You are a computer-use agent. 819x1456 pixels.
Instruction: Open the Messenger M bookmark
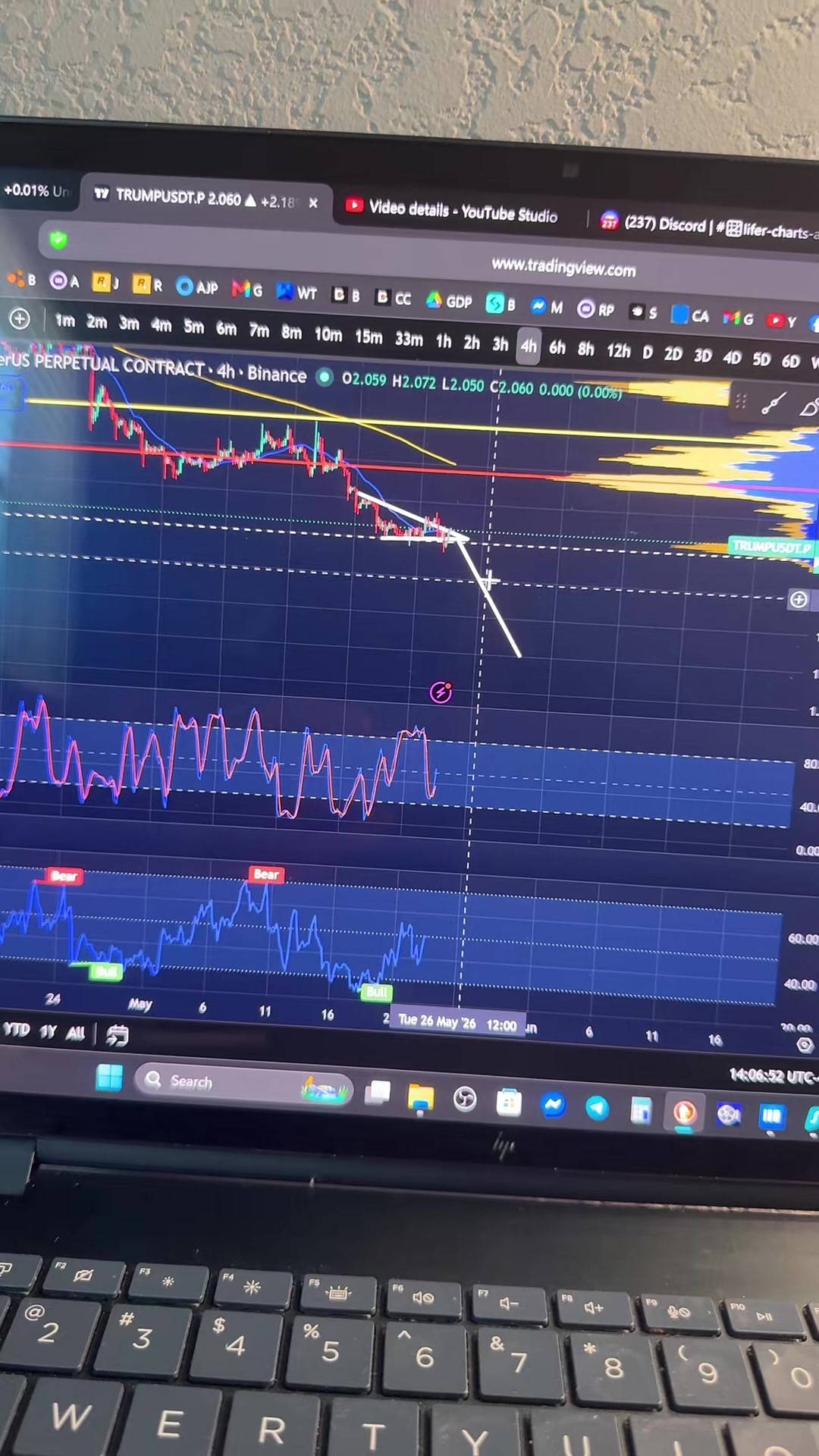click(x=547, y=306)
